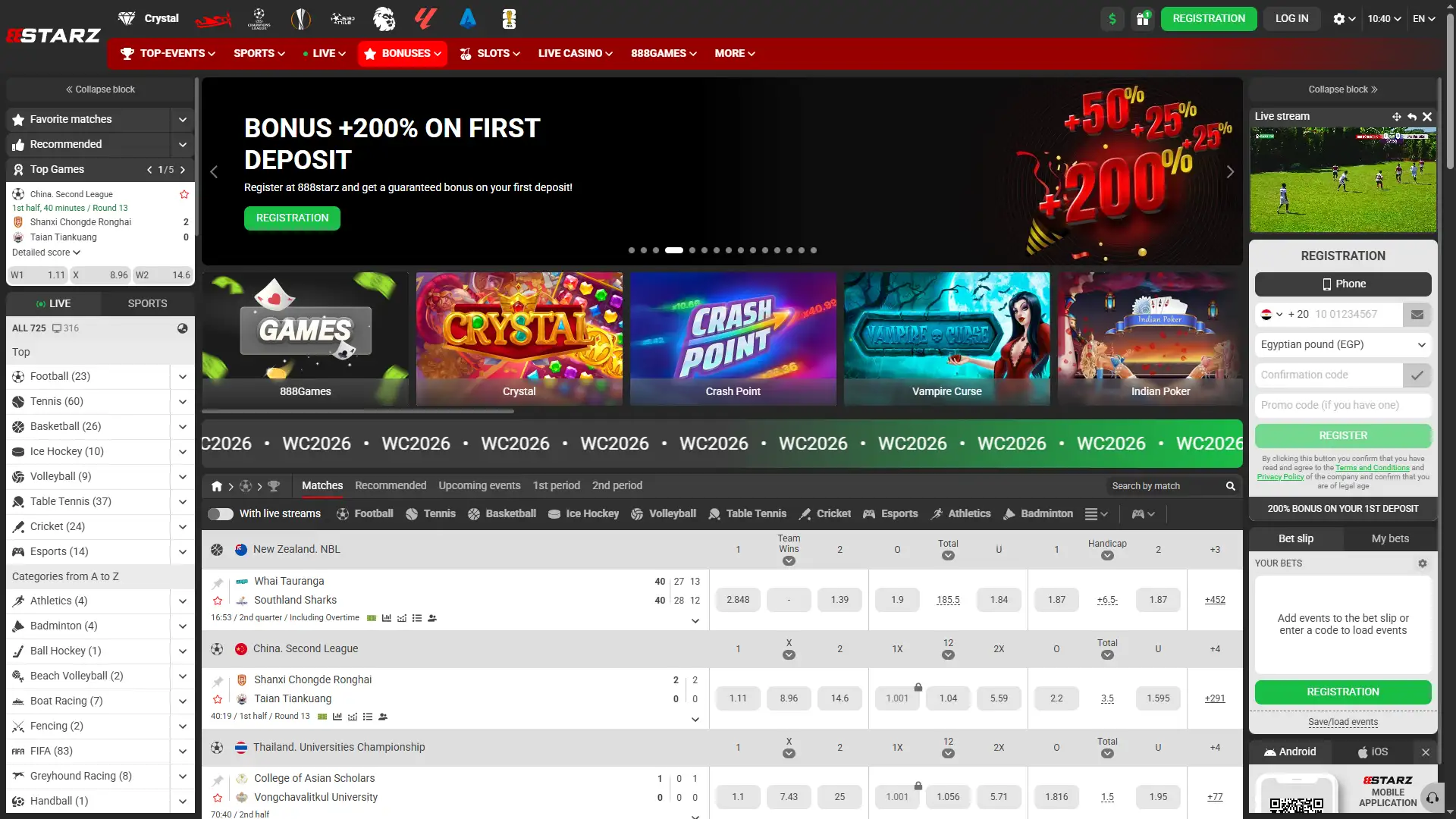Viewport: 1456px width, 819px height.
Task: Open the Serie A blue logo icon
Action: (x=468, y=19)
